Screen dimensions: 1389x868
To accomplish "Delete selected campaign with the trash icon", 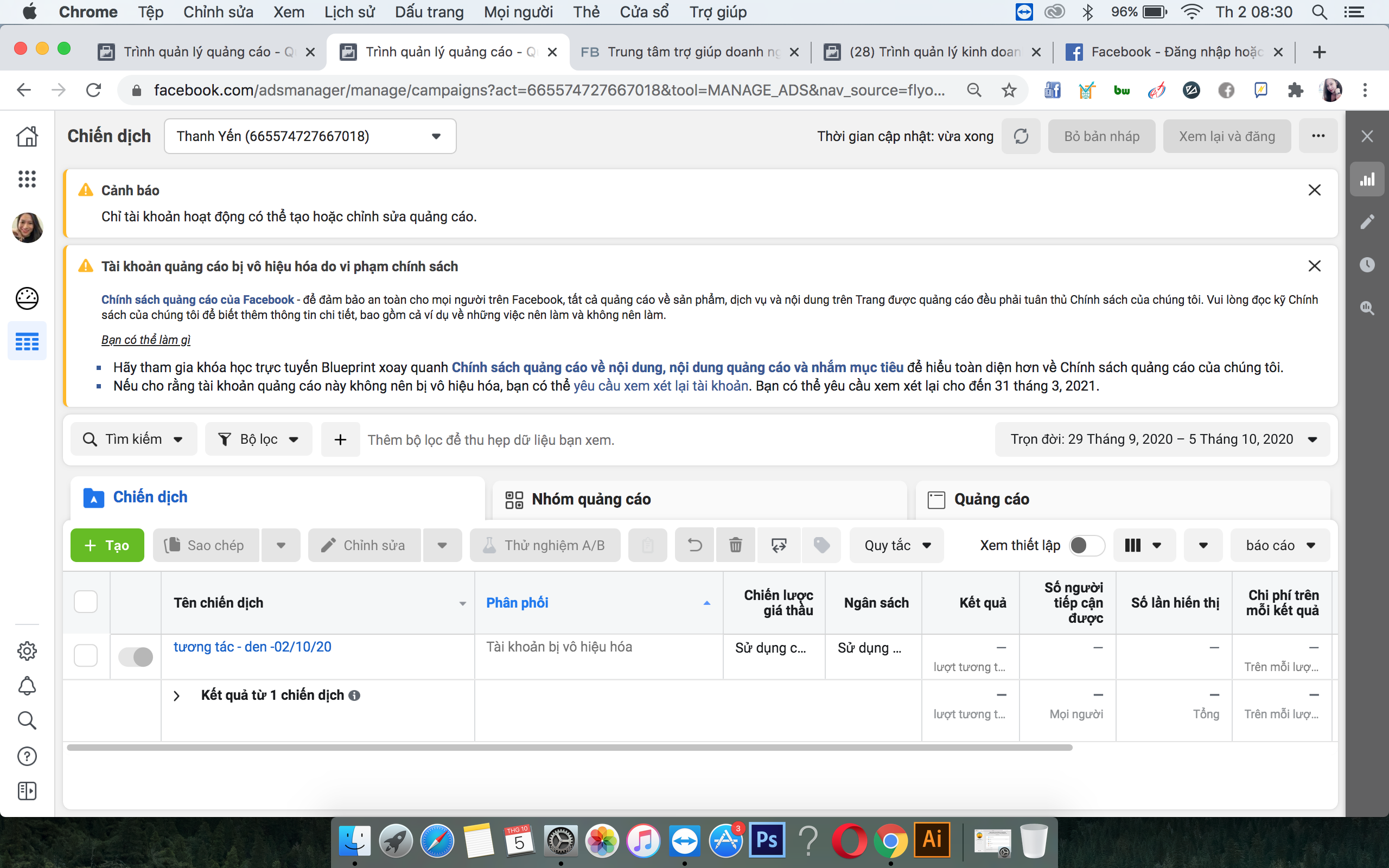I will pos(736,545).
